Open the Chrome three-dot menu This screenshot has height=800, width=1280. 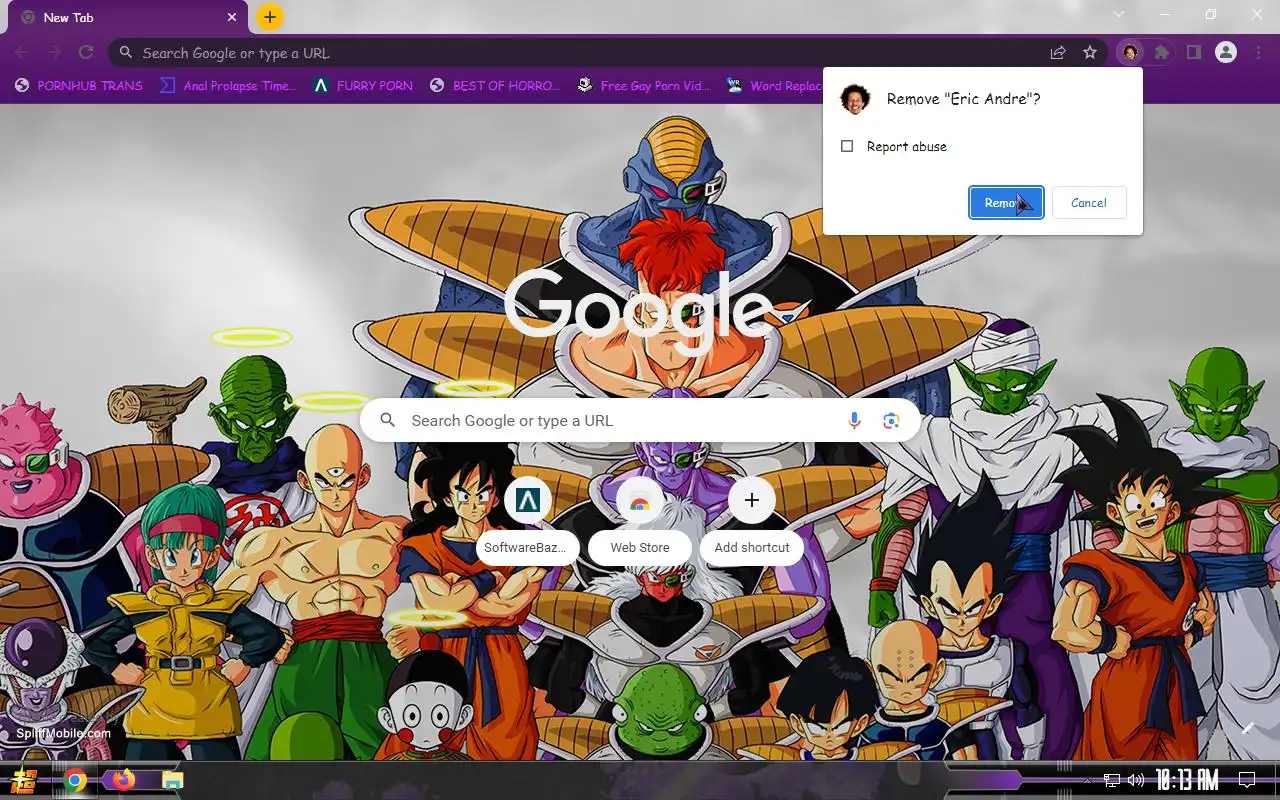point(1257,53)
